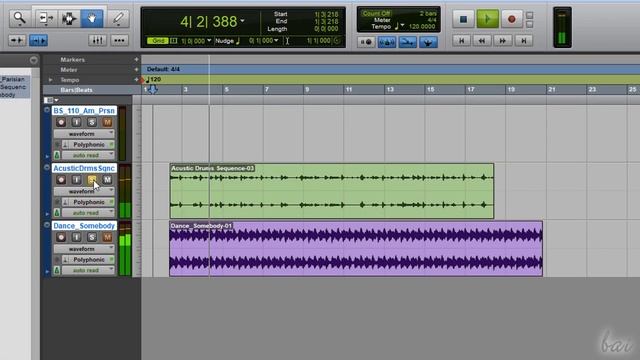Solo the BS_110_Am_Prsn track

[92, 122]
